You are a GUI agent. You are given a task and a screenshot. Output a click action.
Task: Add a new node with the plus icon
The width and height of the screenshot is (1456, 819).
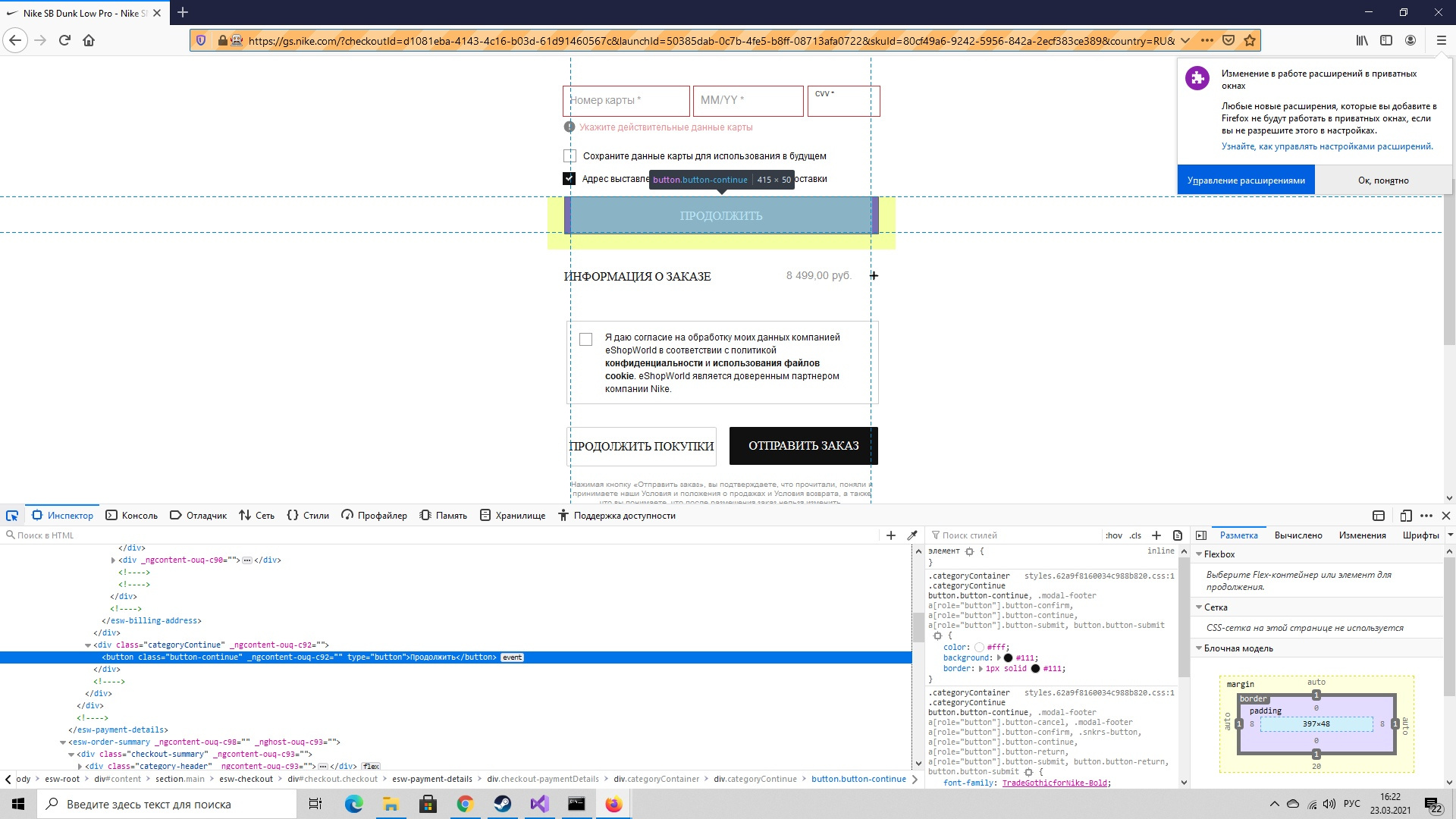coord(891,535)
